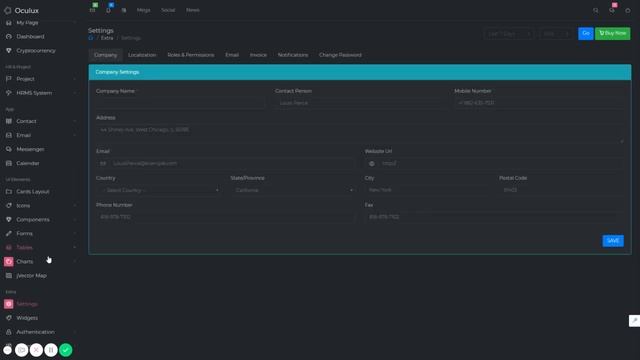Click the Calendar icon in sidebar
Viewport: 640px width, 360px height.
(9, 163)
